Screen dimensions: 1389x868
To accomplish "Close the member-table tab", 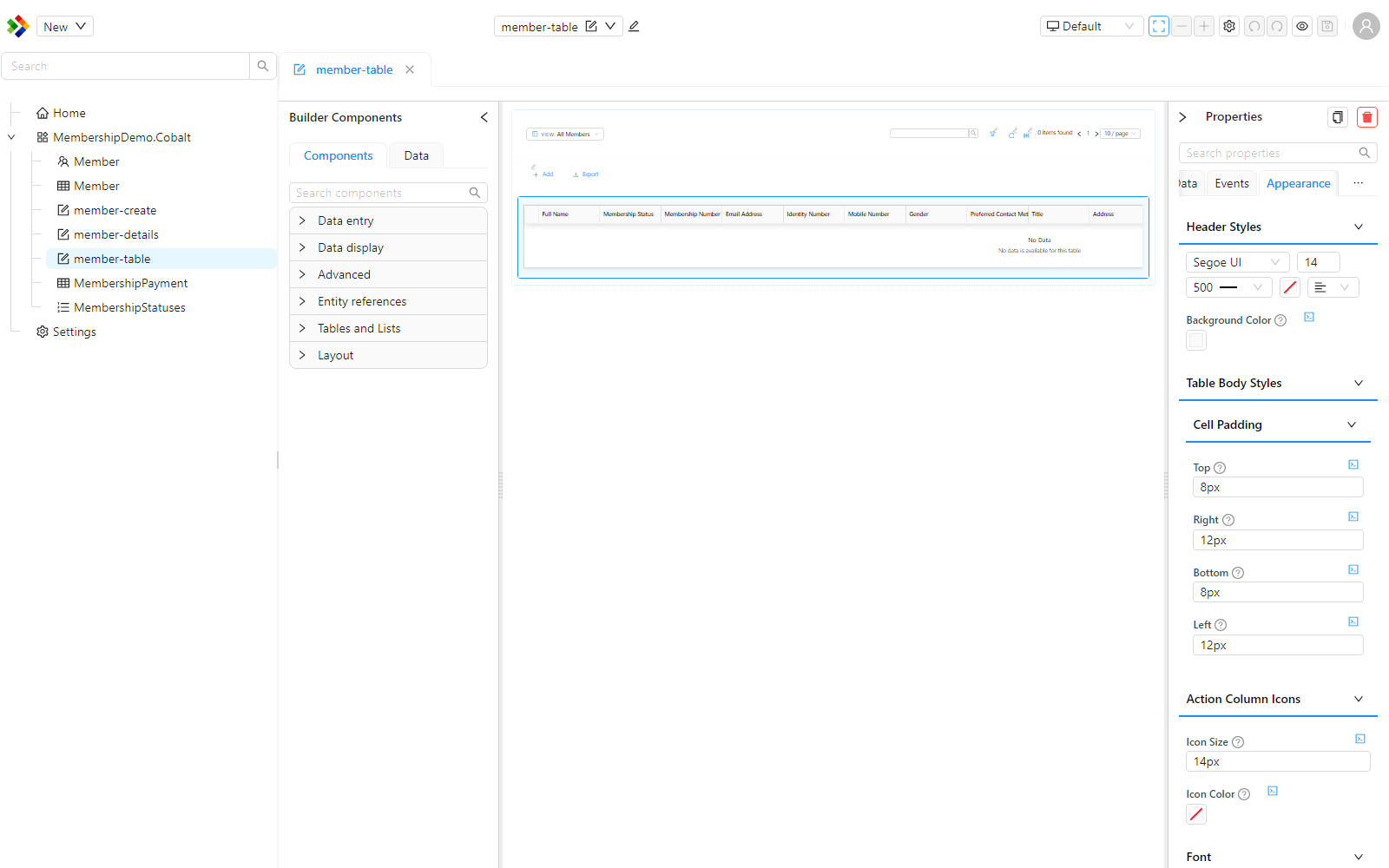I will coord(410,69).
